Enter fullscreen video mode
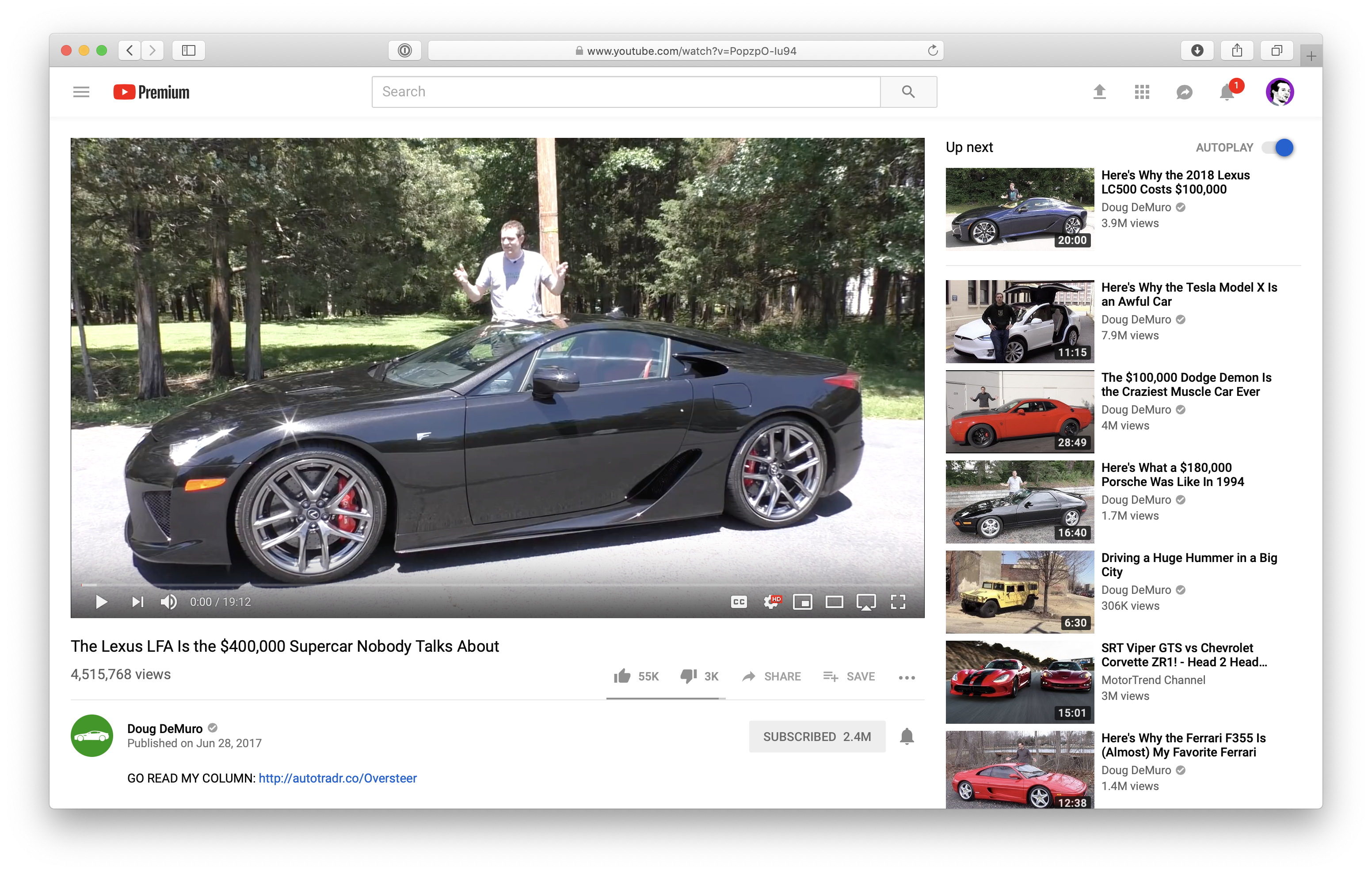The image size is (1372, 874). point(898,602)
